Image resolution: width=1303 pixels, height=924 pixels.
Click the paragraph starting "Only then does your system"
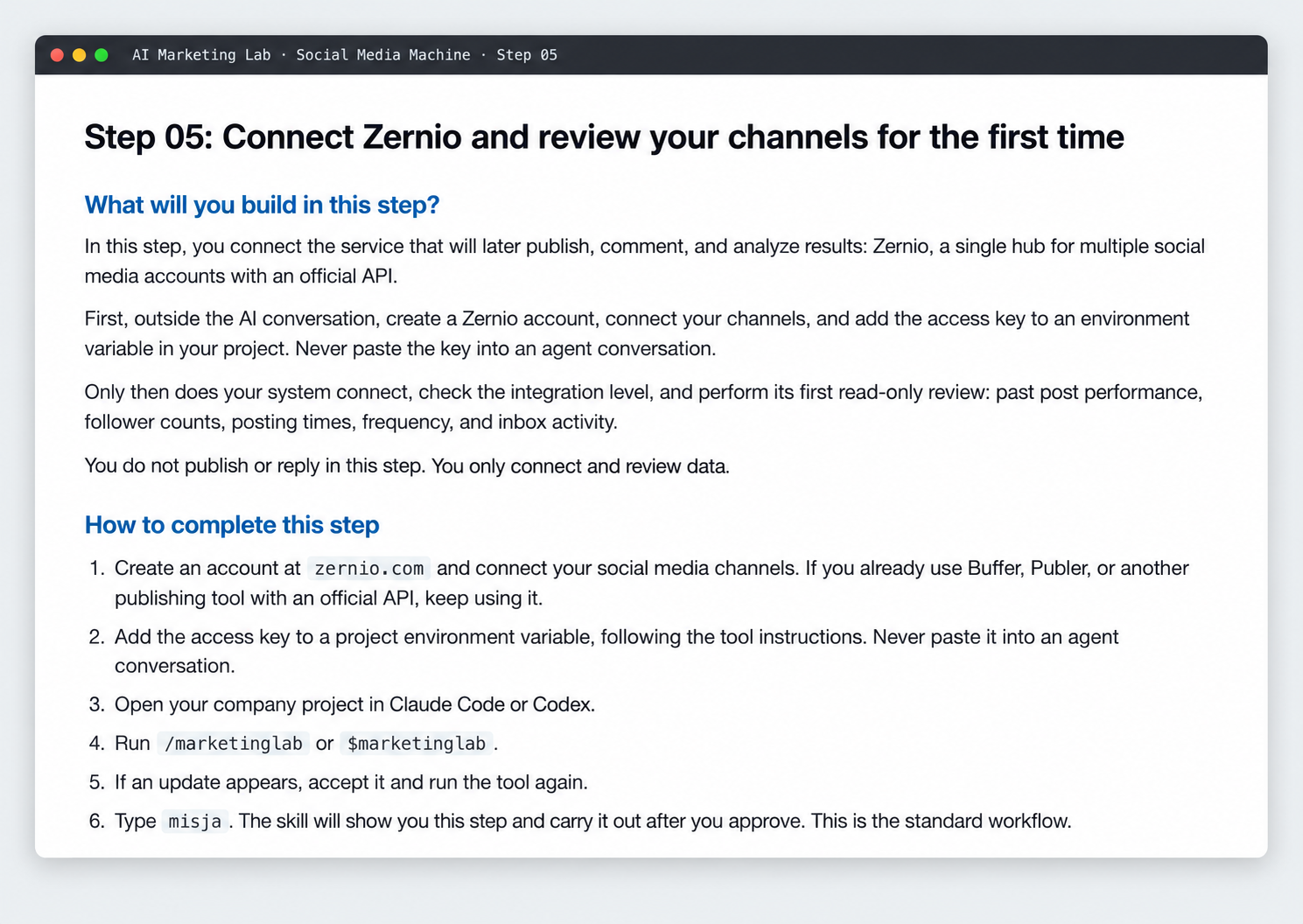pos(644,407)
